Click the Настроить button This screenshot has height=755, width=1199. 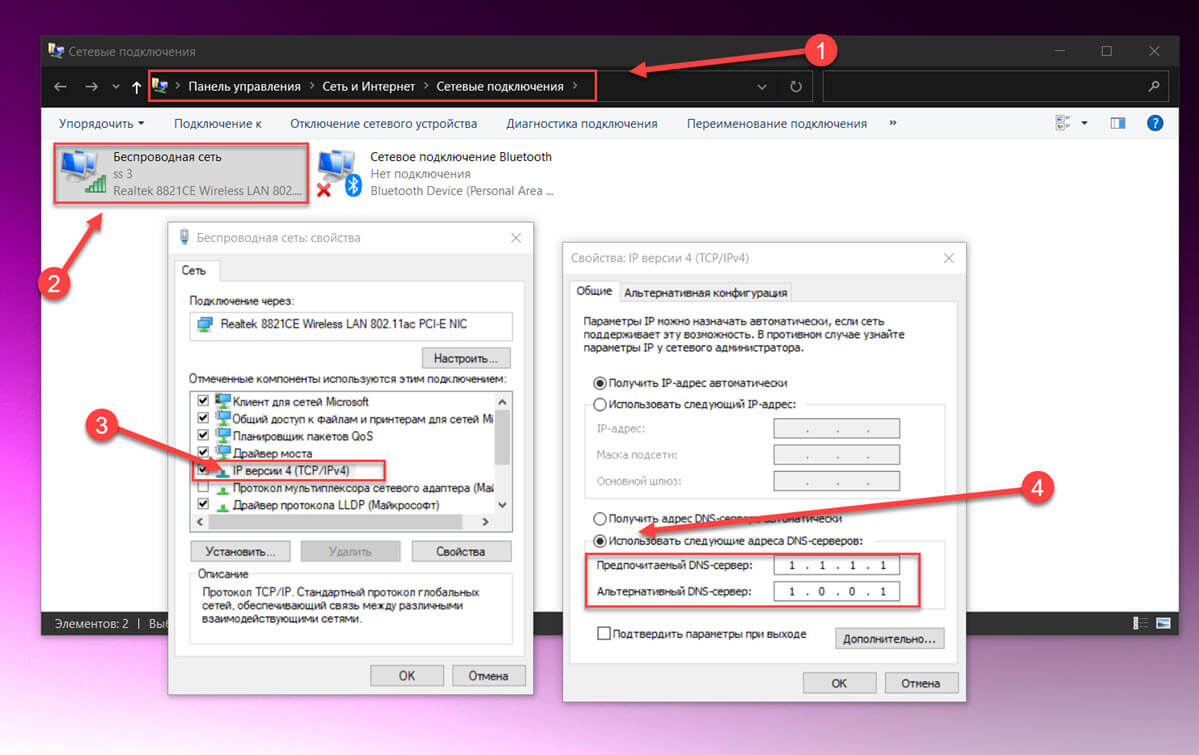[466, 358]
